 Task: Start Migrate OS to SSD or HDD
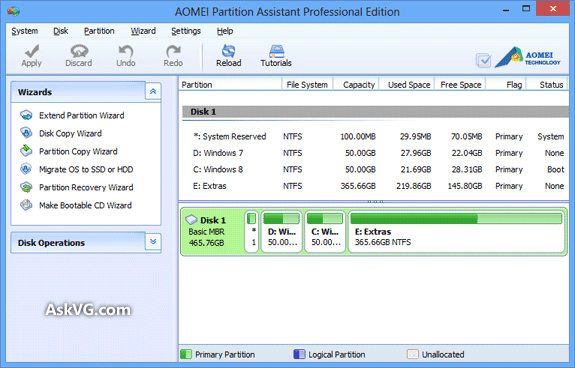click(86, 169)
